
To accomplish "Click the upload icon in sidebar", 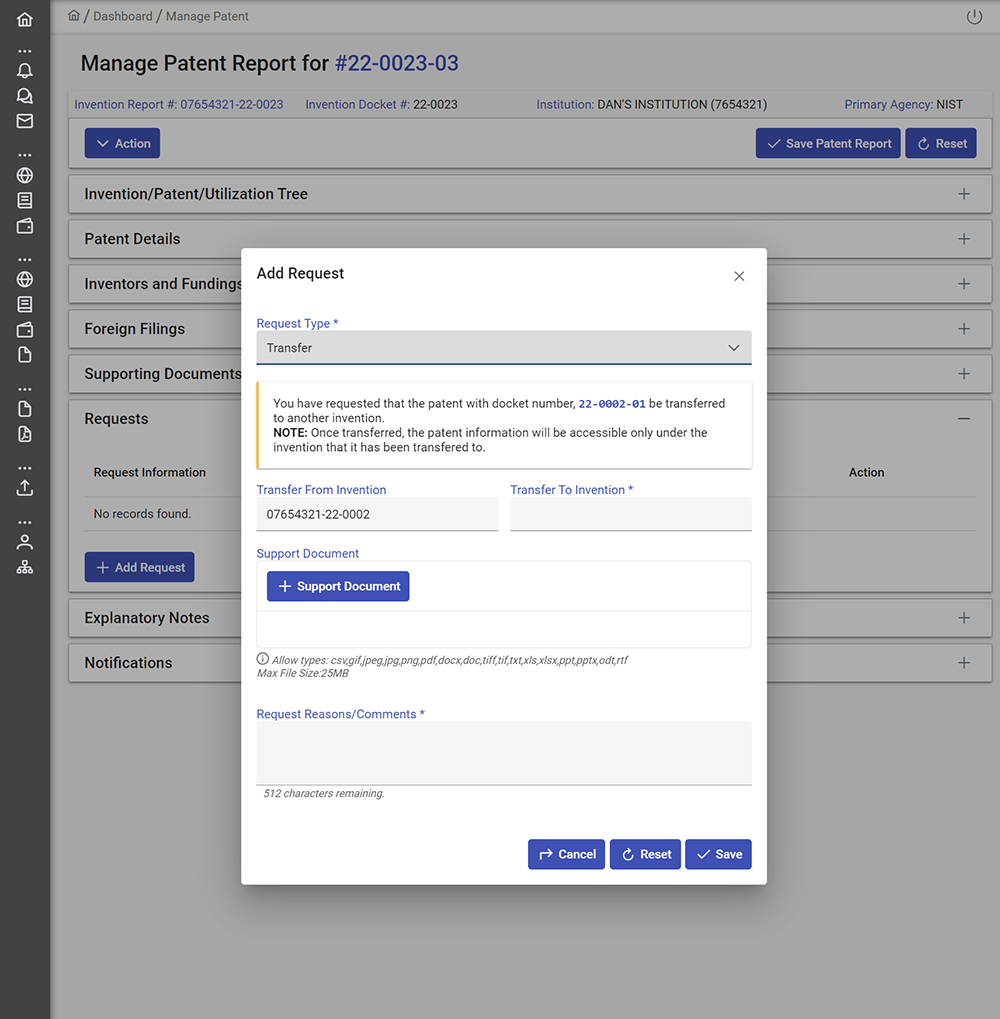I will 25,488.
